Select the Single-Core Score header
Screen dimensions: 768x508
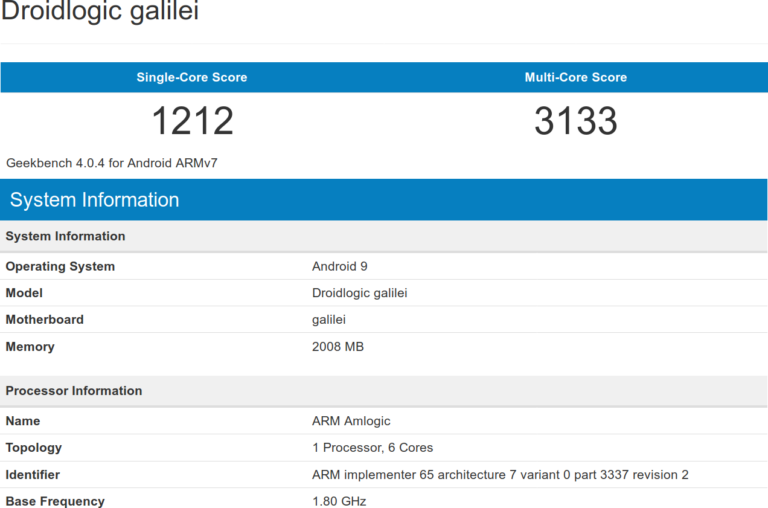tap(192, 77)
